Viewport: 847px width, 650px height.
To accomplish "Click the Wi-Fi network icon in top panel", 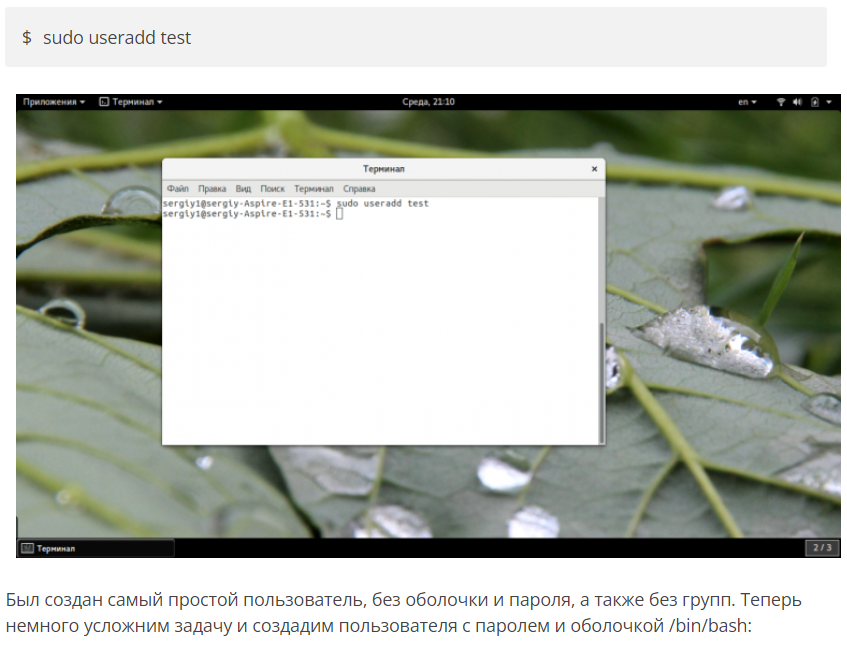I will click(x=781, y=102).
